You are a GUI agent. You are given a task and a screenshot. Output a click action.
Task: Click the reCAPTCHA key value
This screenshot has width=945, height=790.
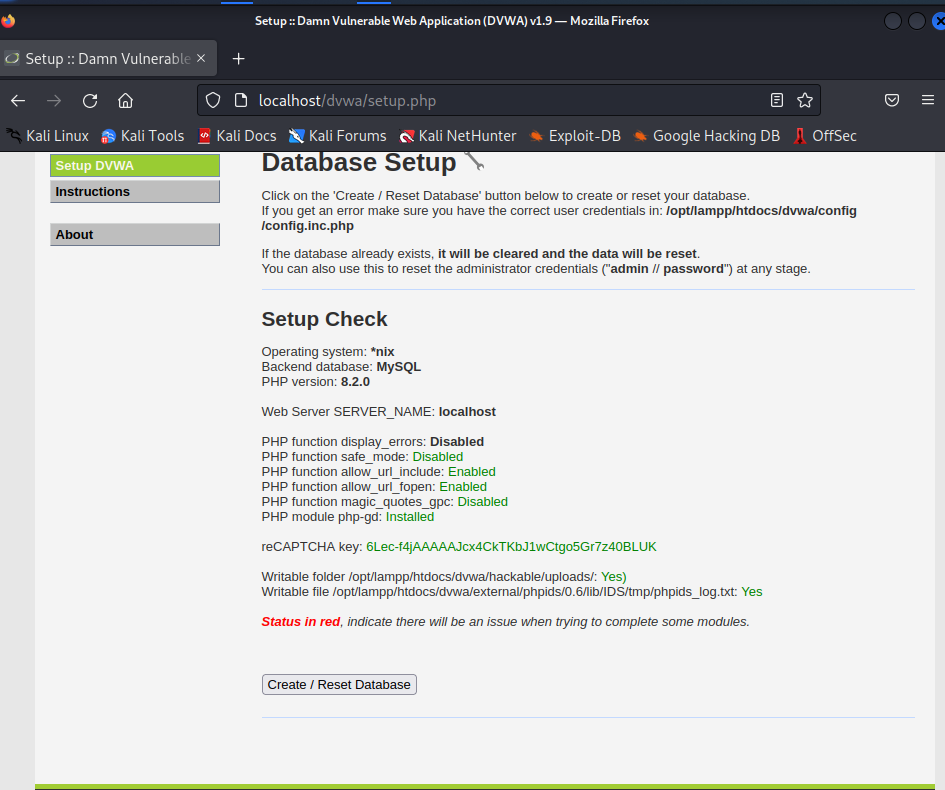(511, 547)
